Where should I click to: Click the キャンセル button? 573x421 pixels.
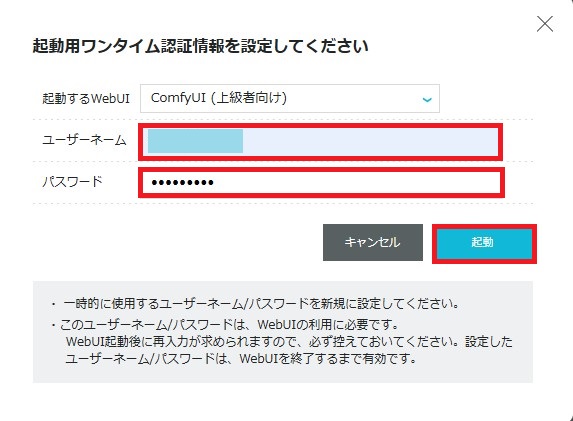click(373, 242)
